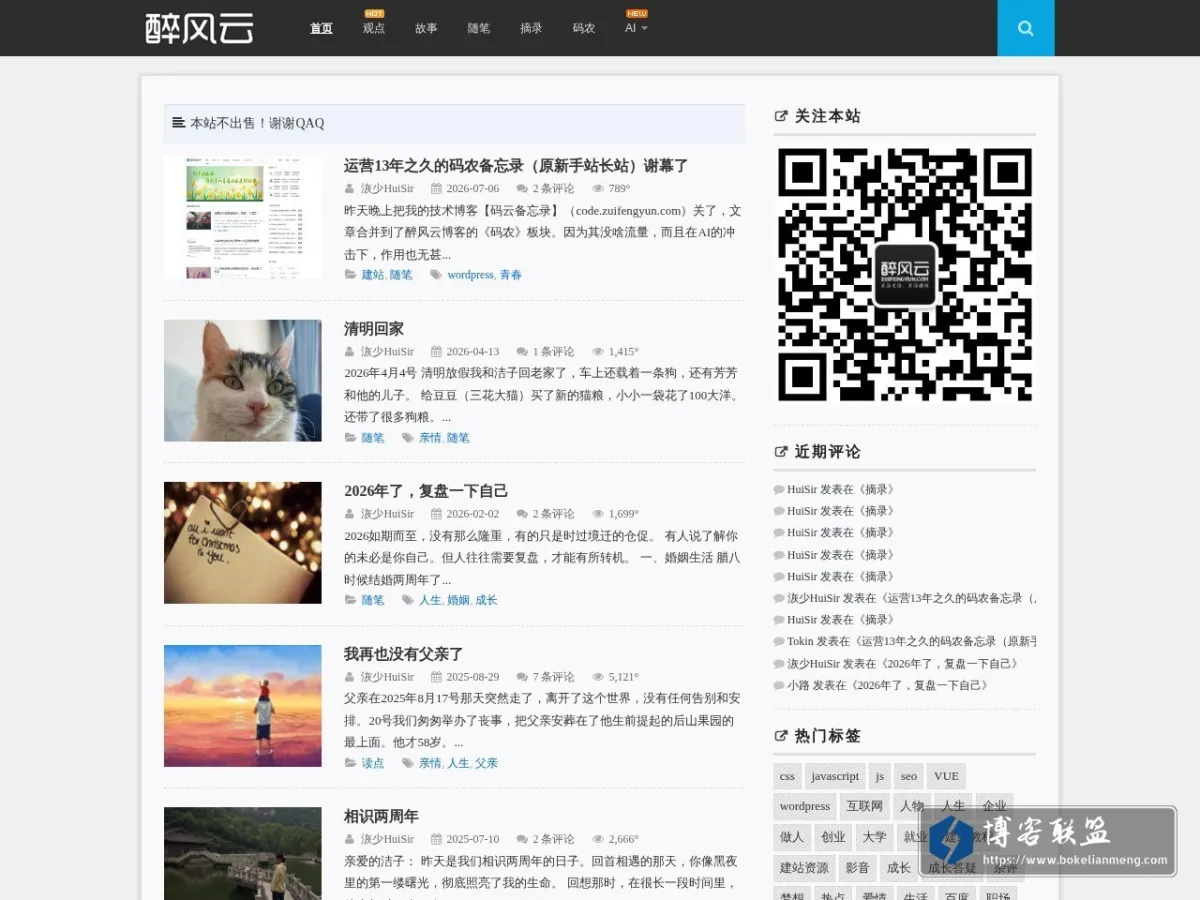This screenshot has width=1200, height=900.
Task: Click comment icon beside 1 条评论
Action: 522,352
